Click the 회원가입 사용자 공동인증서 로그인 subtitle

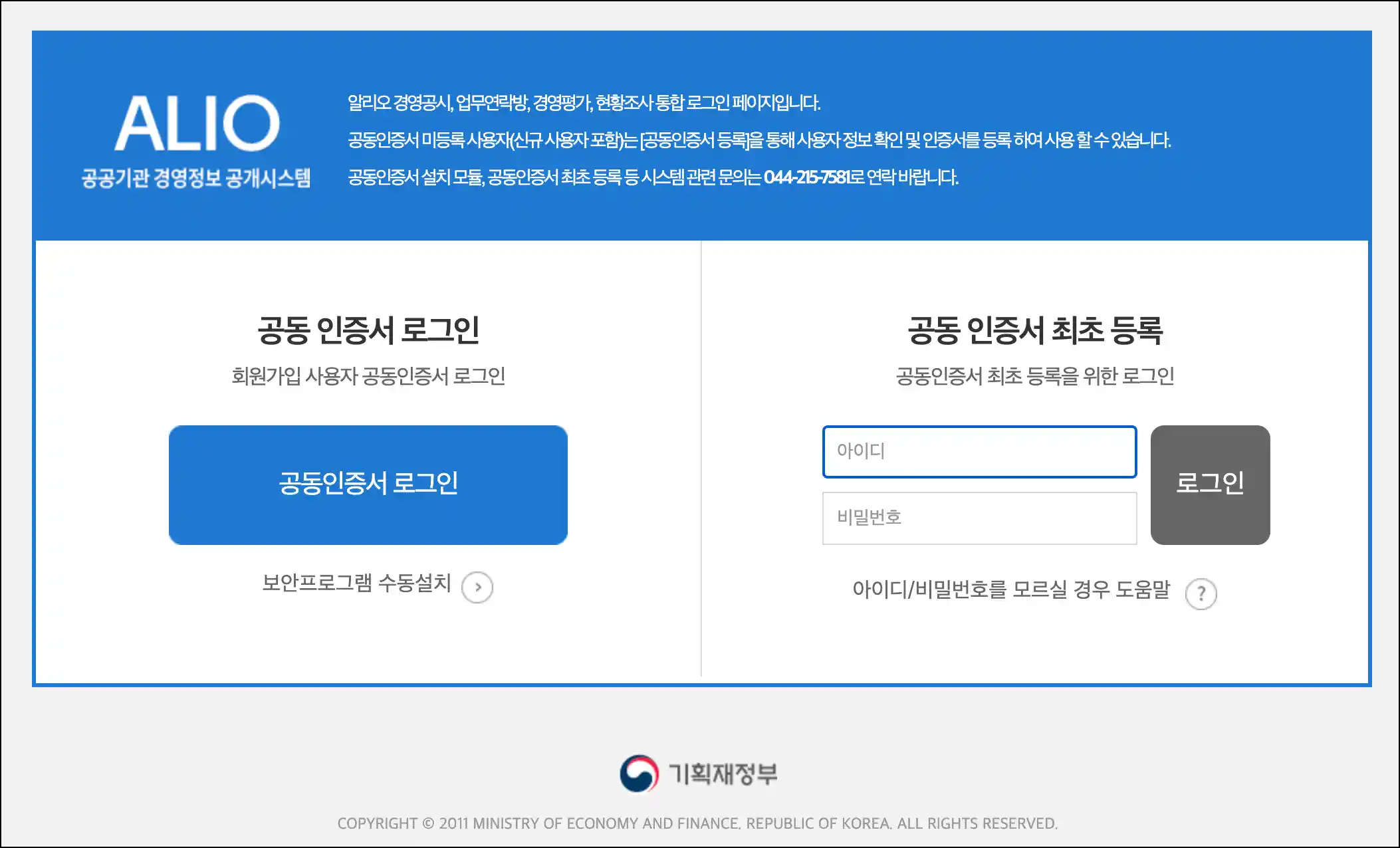click(x=368, y=376)
